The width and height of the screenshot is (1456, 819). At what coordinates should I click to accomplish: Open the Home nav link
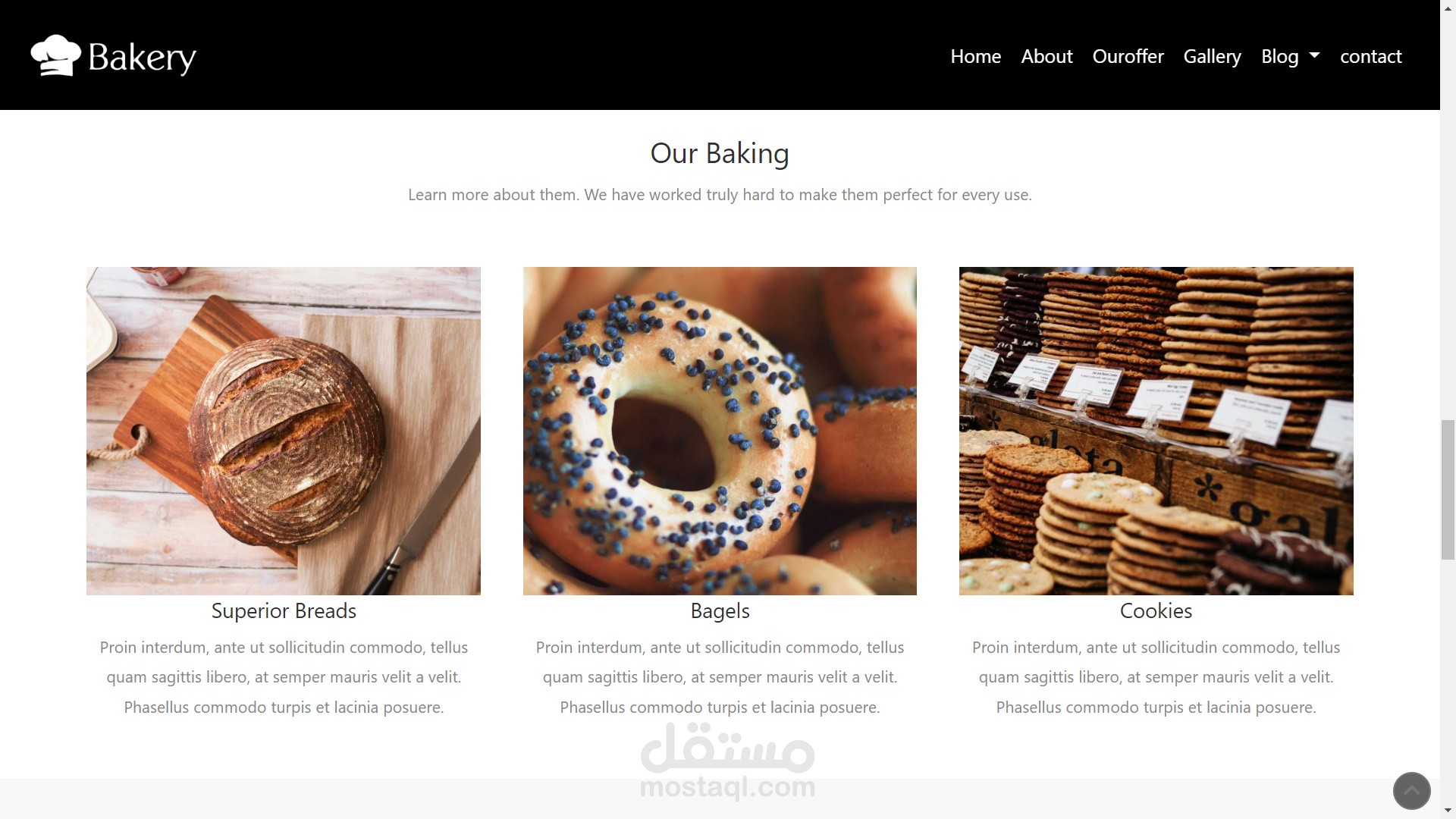(x=975, y=56)
